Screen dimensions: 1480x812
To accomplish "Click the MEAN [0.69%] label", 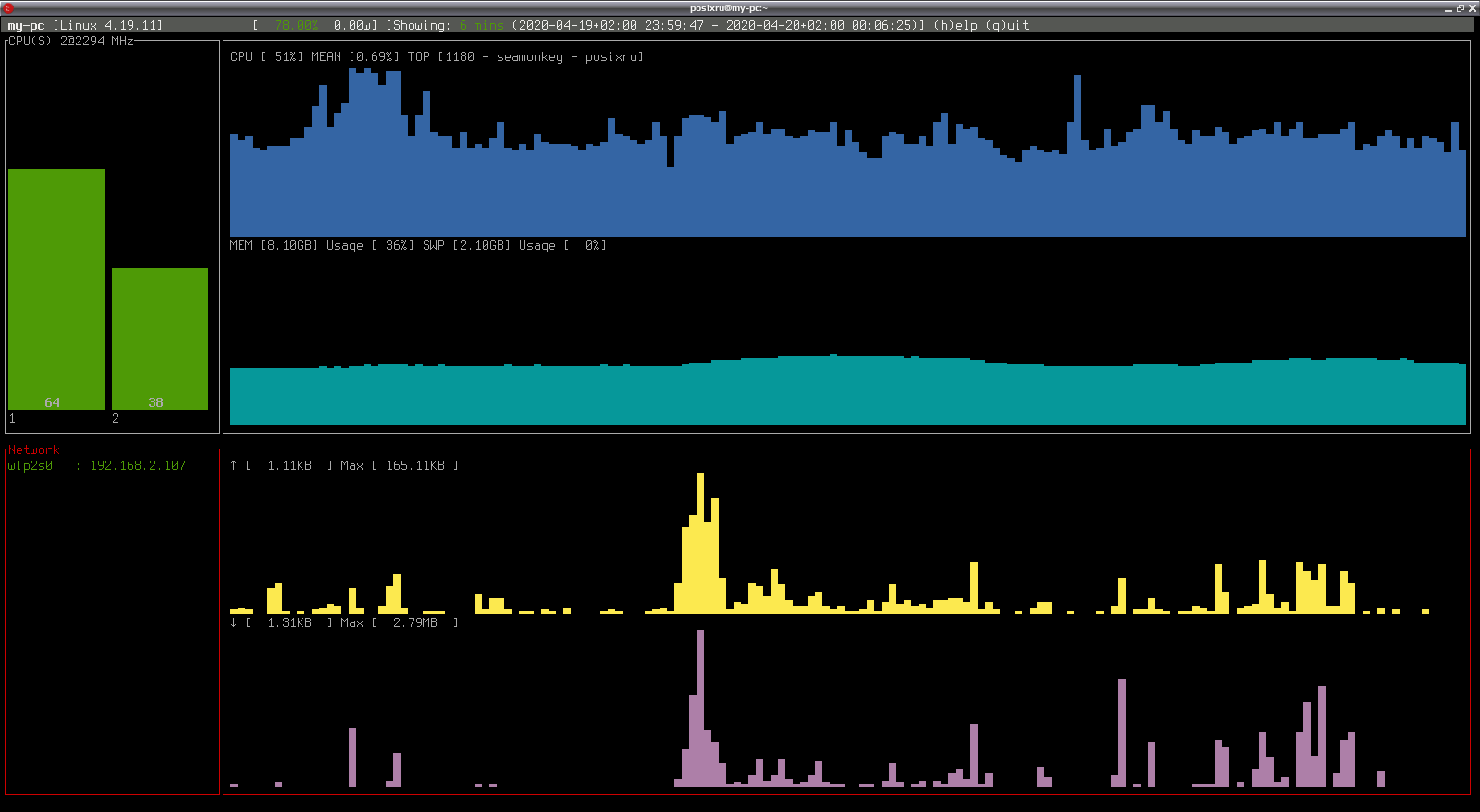I will [x=355, y=56].
